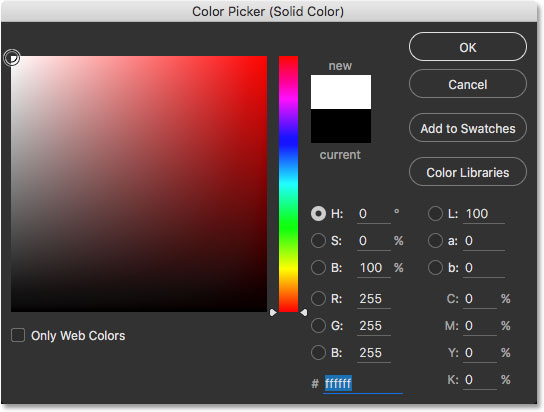The height and width of the screenshot is (412, 544).
Task: Select the RGB blue B radio button
Action: coord(318,353)
